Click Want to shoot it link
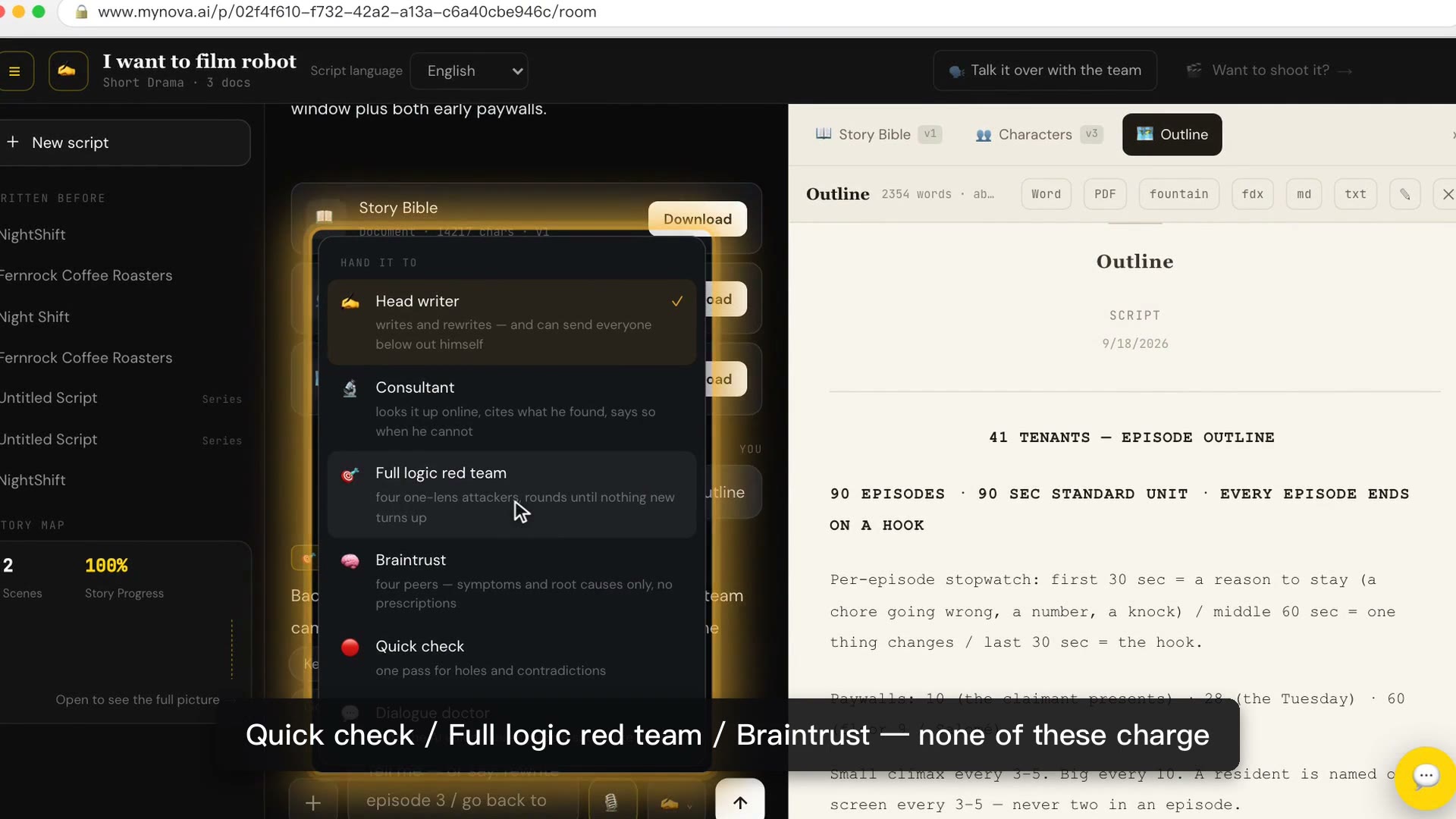The width and height of the screenshot is (1456, 819). [1269, 71]
